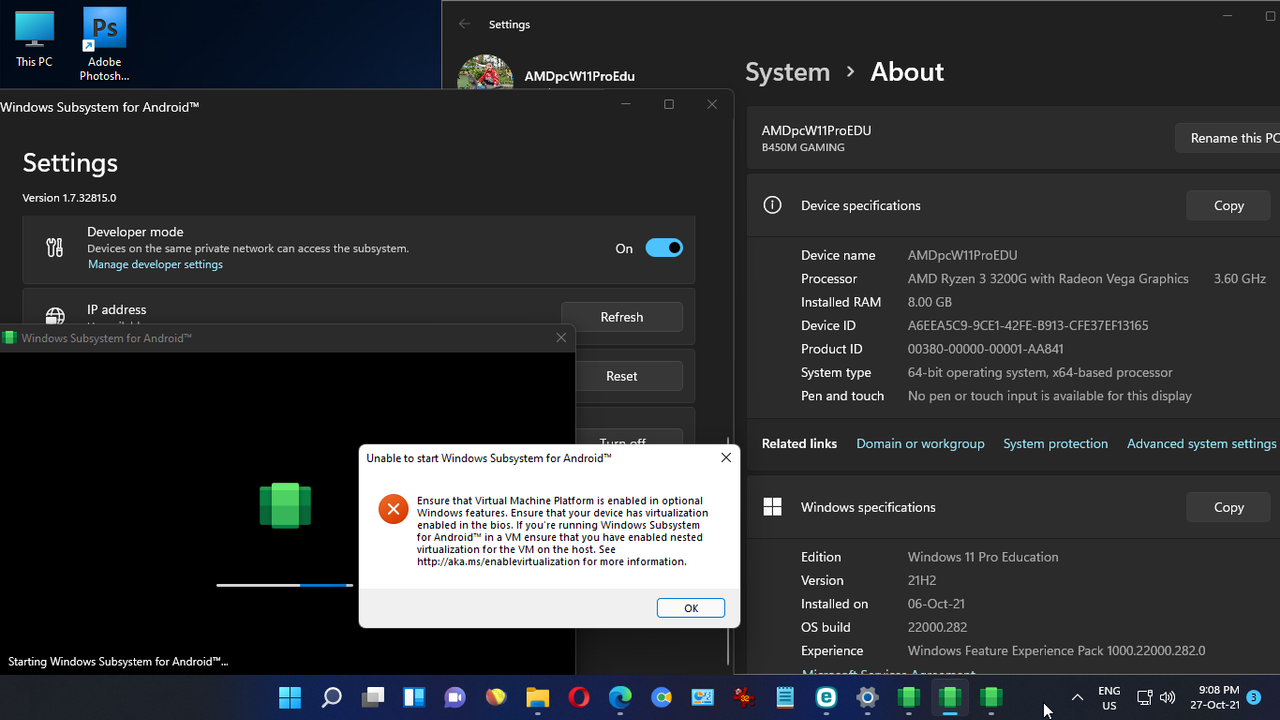
Task: Show hidden system tray icons
Action: tap(1077, 698)
